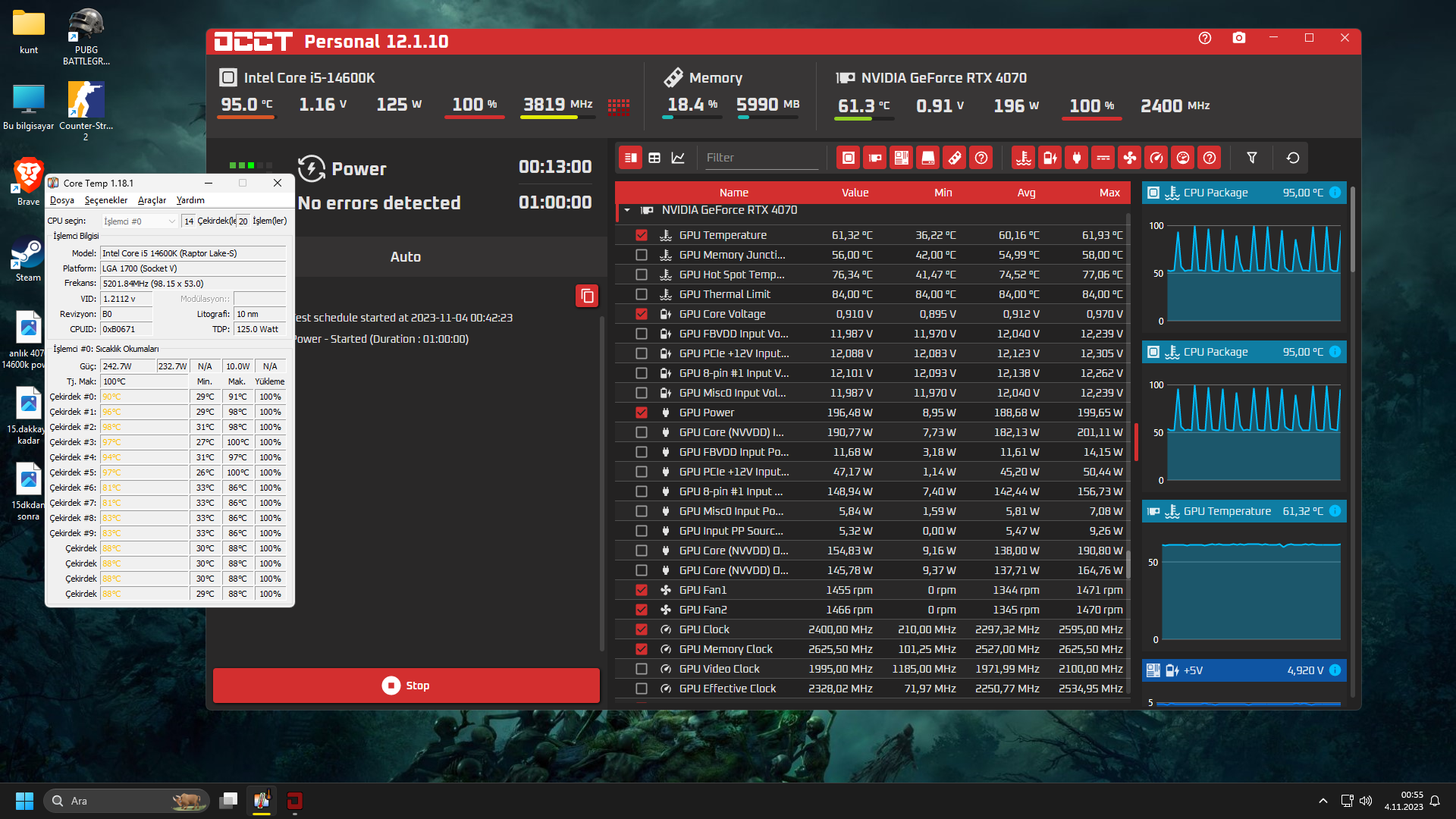Screen dimensions: 1456x819
Task: Uncheck the GPU Power checkbox
Action: [x=642, y=413]
